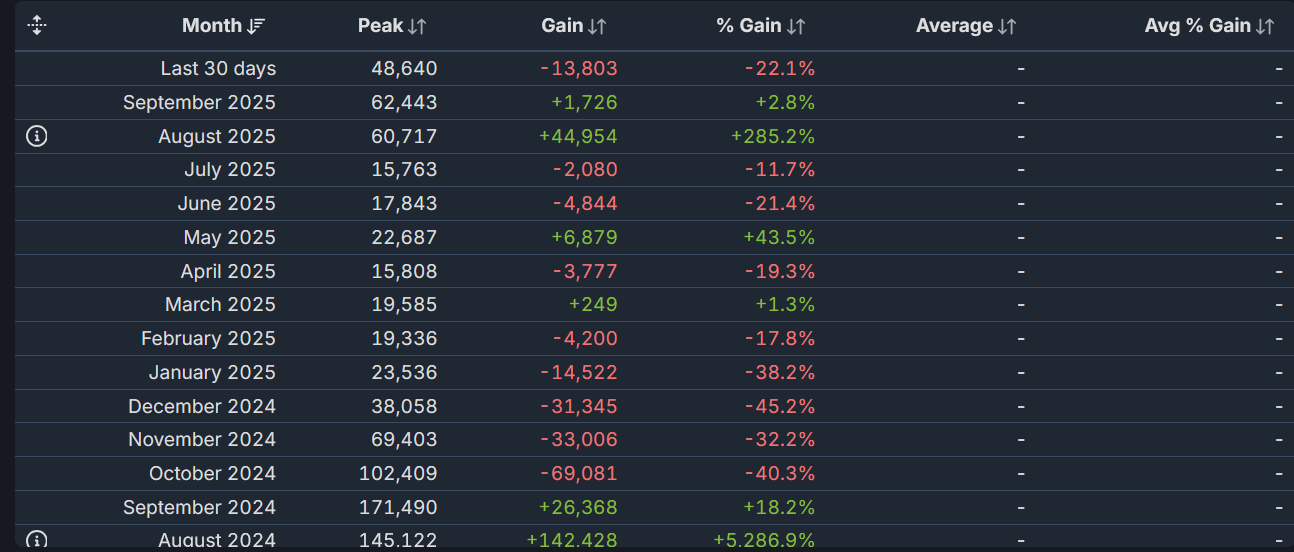Viewport: 1294px width, 552px height.
Task: Select the January 2025 month cell
Action: pos(212,373)
